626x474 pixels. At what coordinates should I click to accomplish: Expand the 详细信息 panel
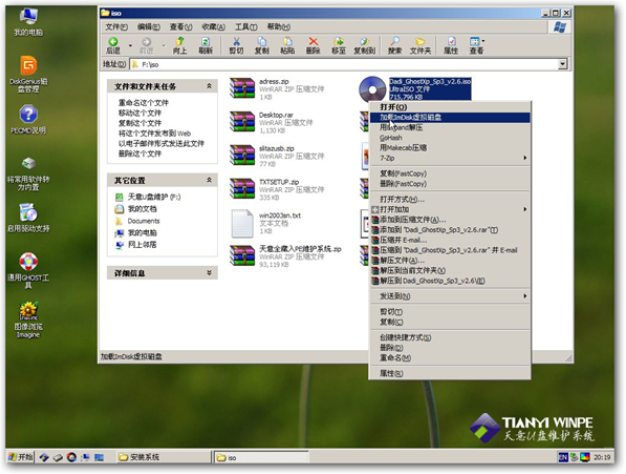coord(208,272)
